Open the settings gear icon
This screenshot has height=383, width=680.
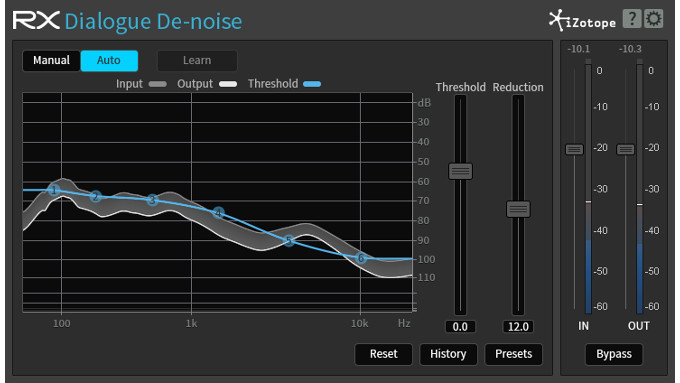[x=654, y=19]
